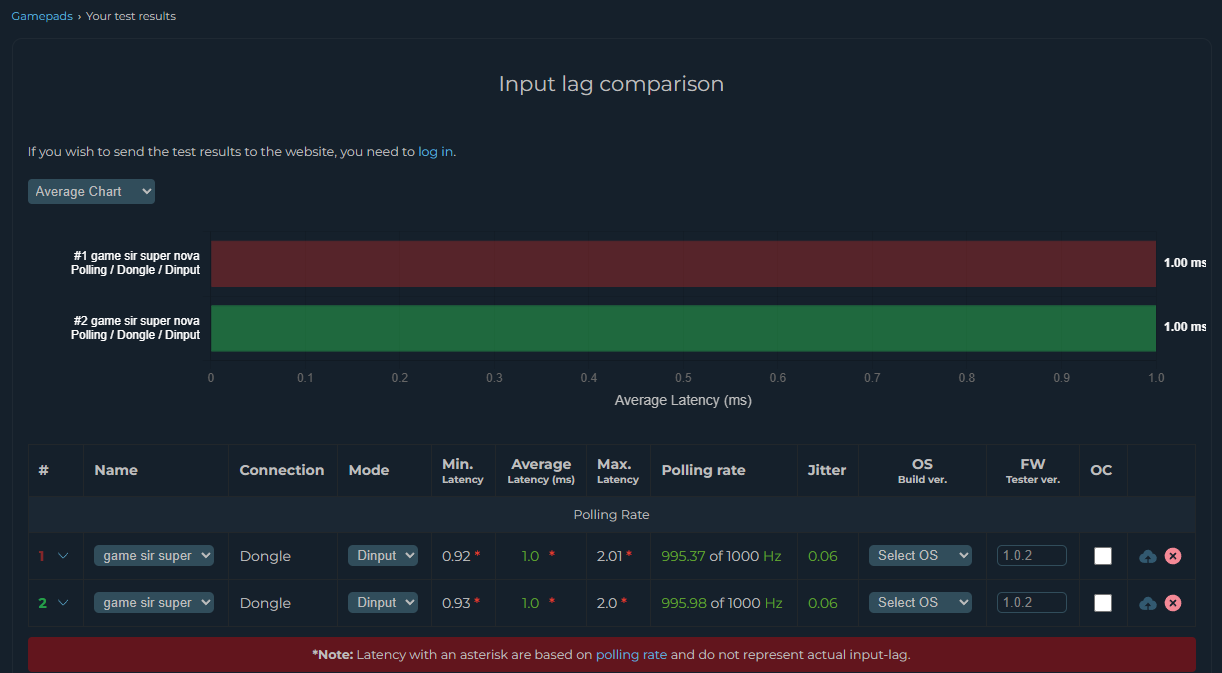Screen dimensions: 1222x673
Task: Click the Connection column header
Action: tap(282, 470)
